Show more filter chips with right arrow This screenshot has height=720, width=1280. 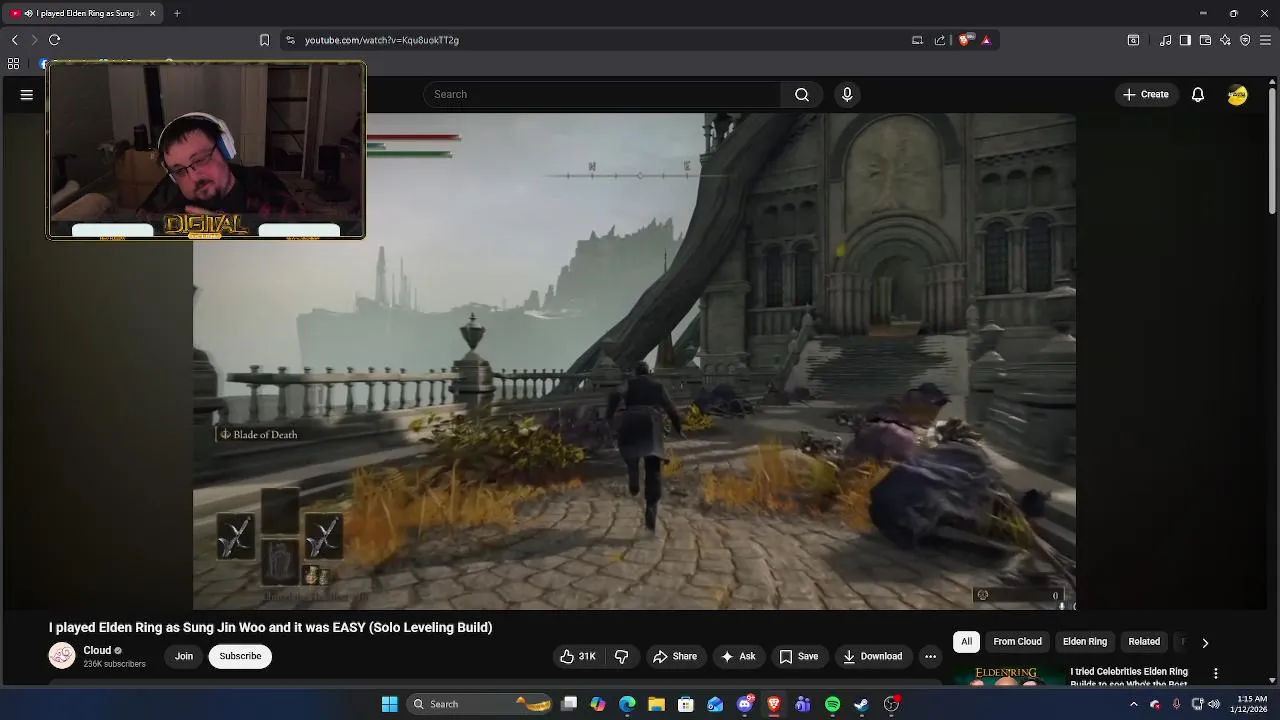click(1205, 643)
